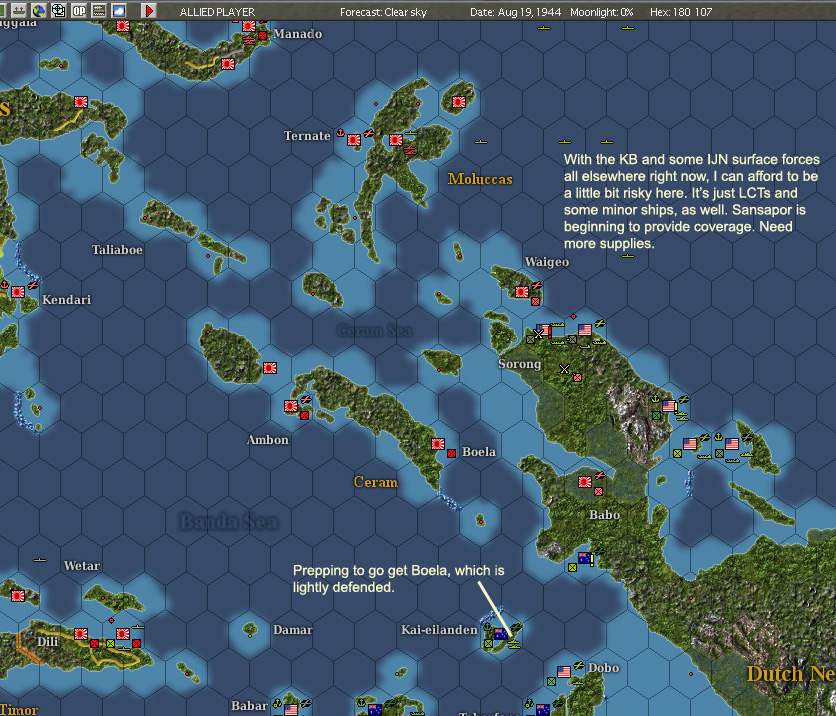Click the red end turn arrow
Image resolution: width=836 pixels, height=716 pixels.
(x=149, y=10)
